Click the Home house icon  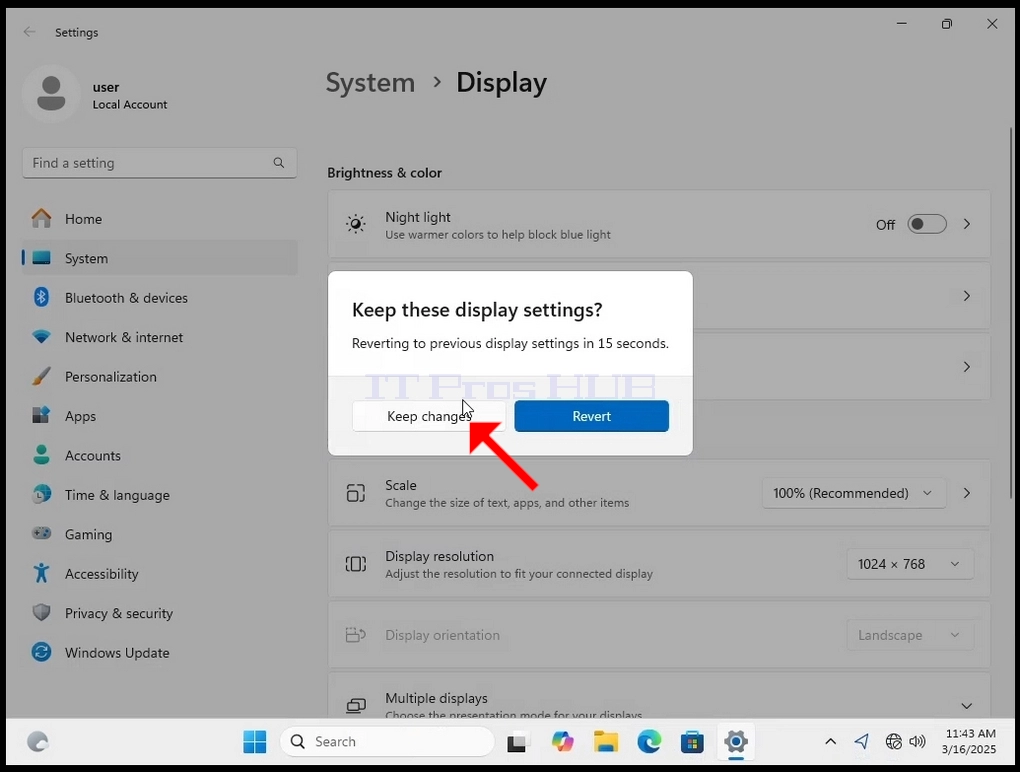pyautogui.click(x=42, y=219)
